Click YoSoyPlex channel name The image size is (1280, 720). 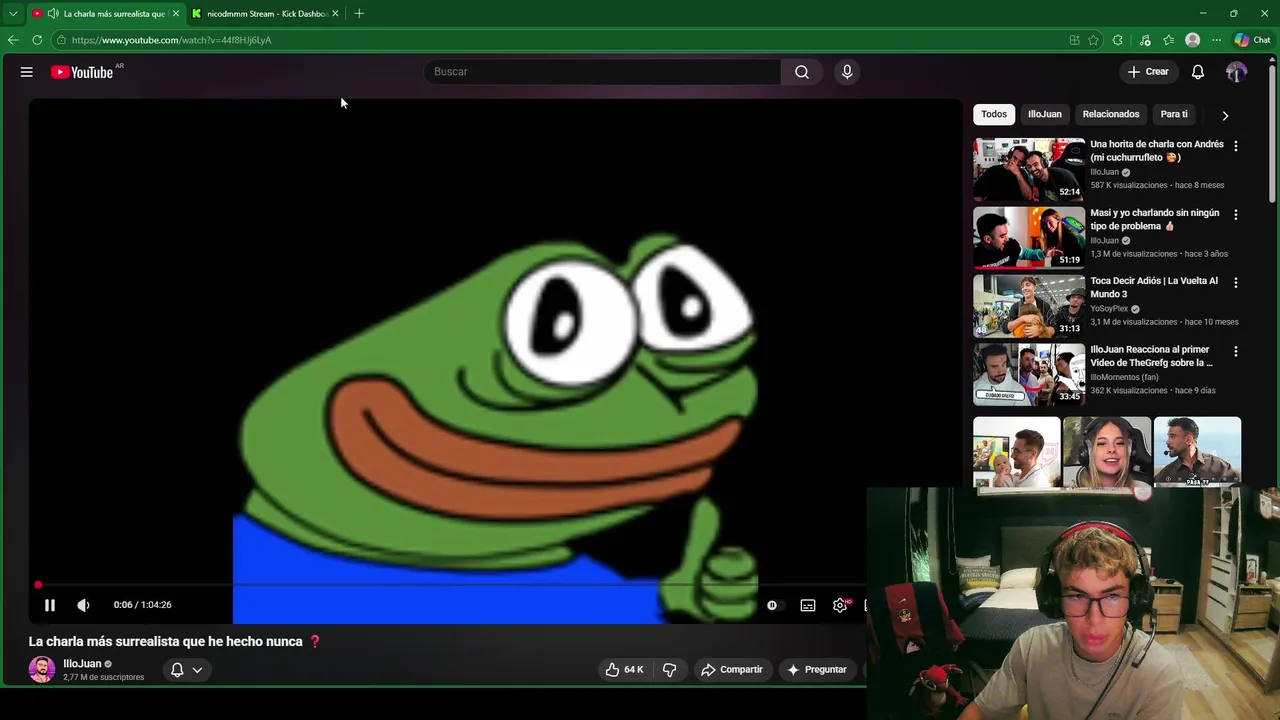(x=1109, y=309)
